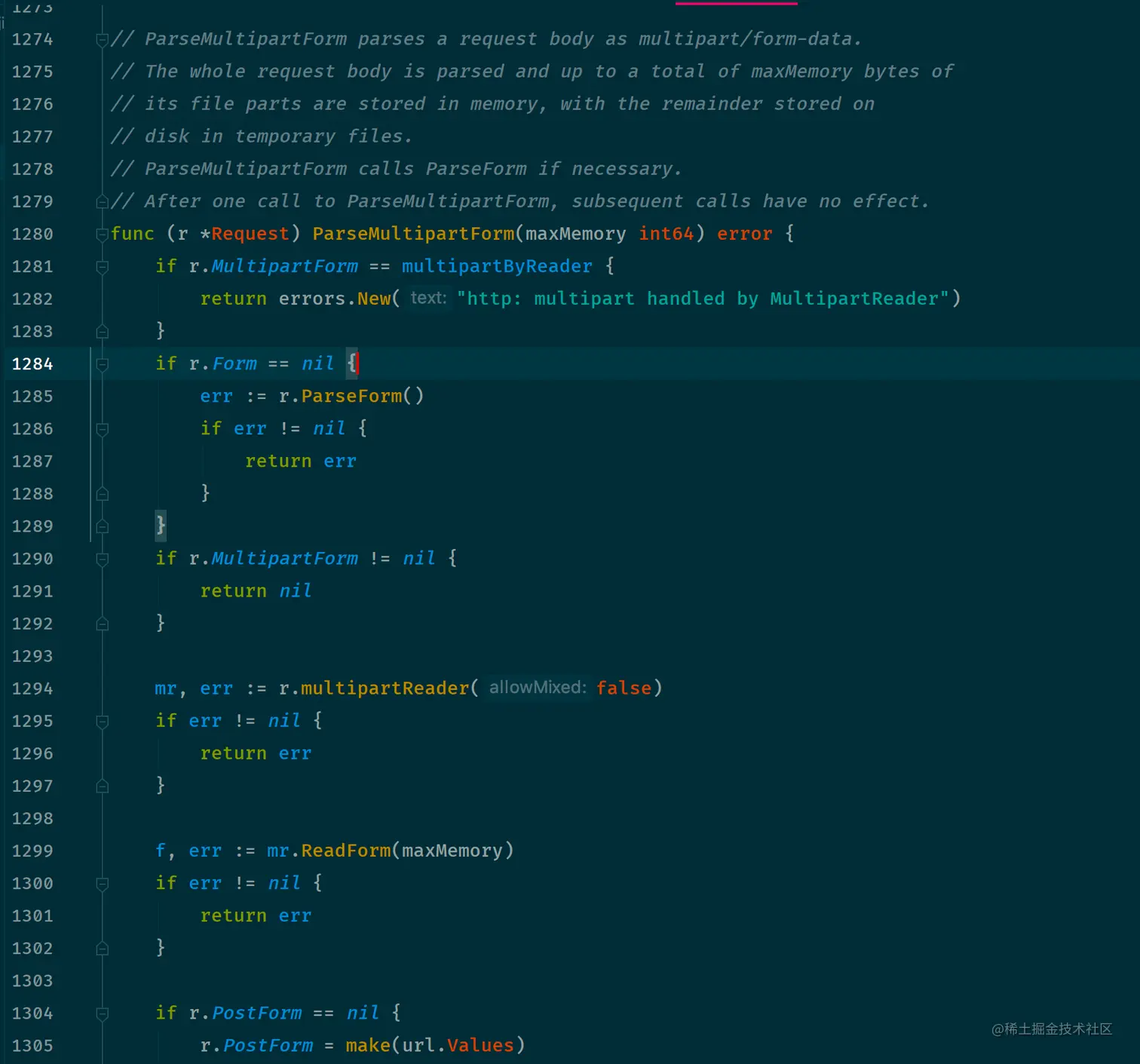Click ParseForm() call at line 1285
The width and height of the screenshot is (1140, 1064).
(x=363, y=396)
